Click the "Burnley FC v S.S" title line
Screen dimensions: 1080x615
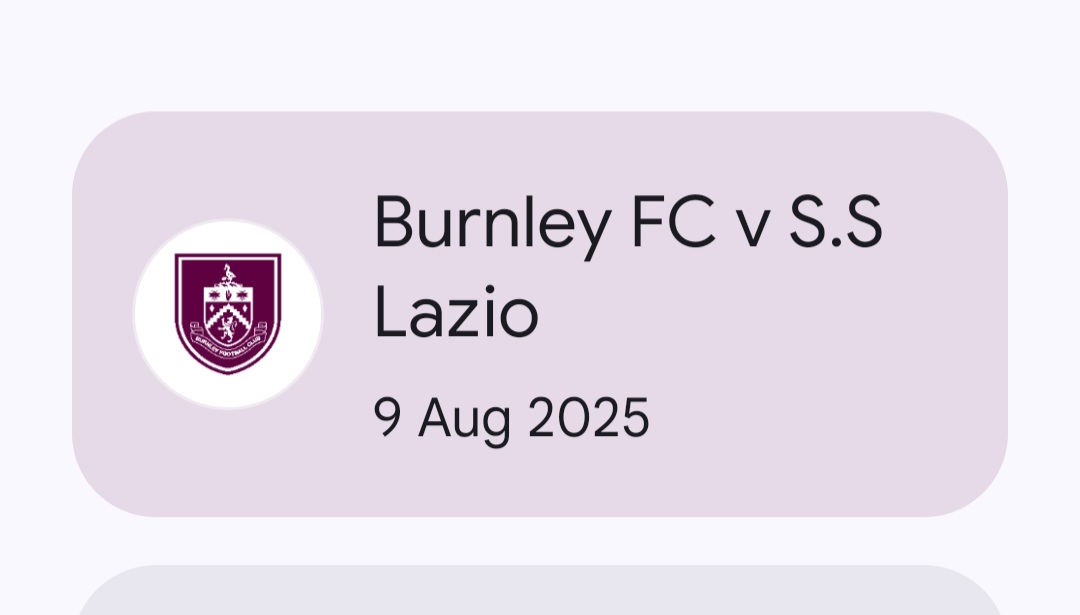[x=628, y=224]
